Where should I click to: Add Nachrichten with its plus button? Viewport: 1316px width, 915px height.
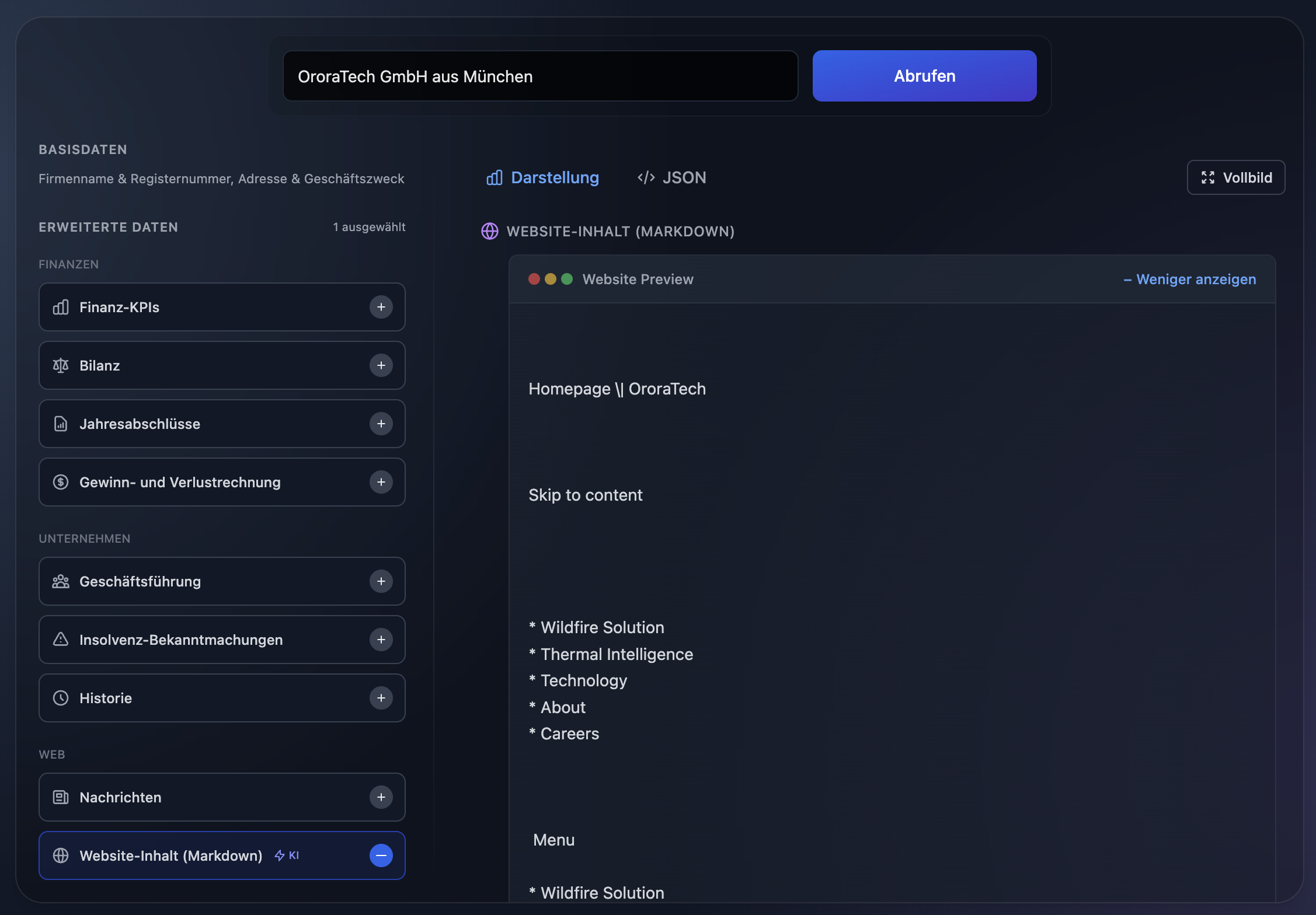pyautogui.click(x=381, y=797)
